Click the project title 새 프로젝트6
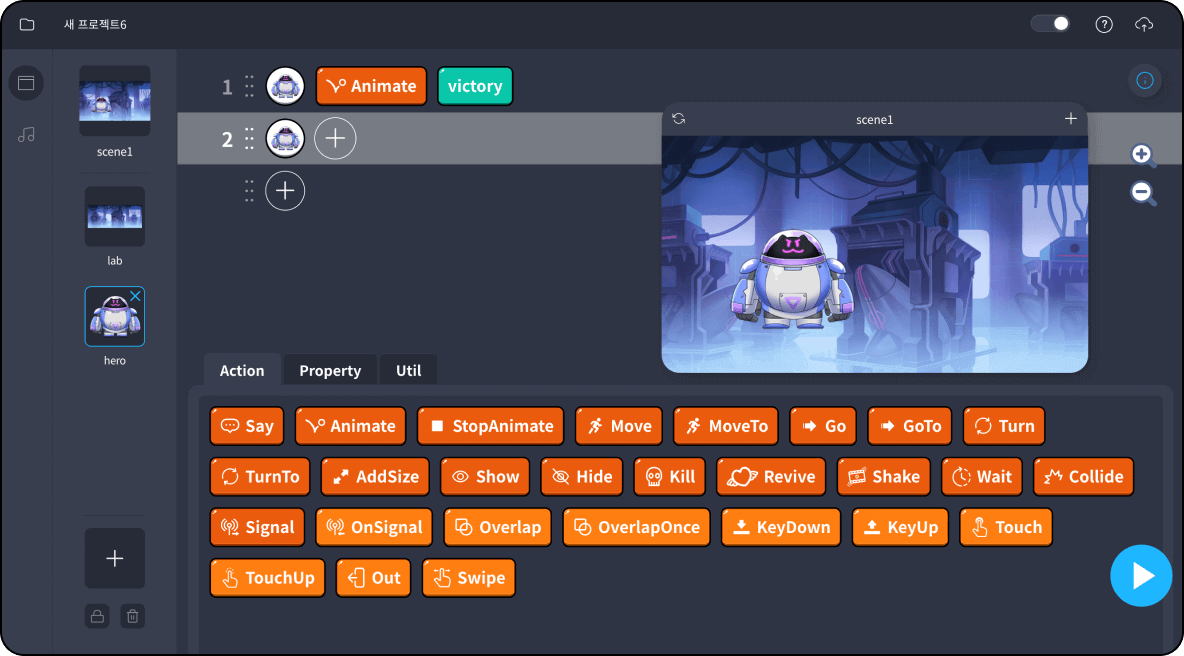 pos(95,24)
